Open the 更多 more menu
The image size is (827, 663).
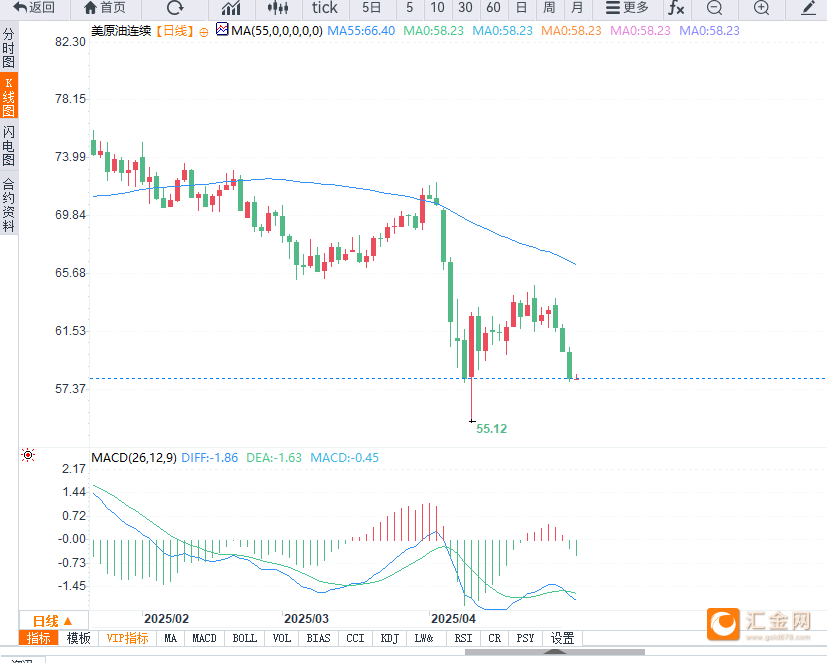pyautogui.click(x=627, y=8)
